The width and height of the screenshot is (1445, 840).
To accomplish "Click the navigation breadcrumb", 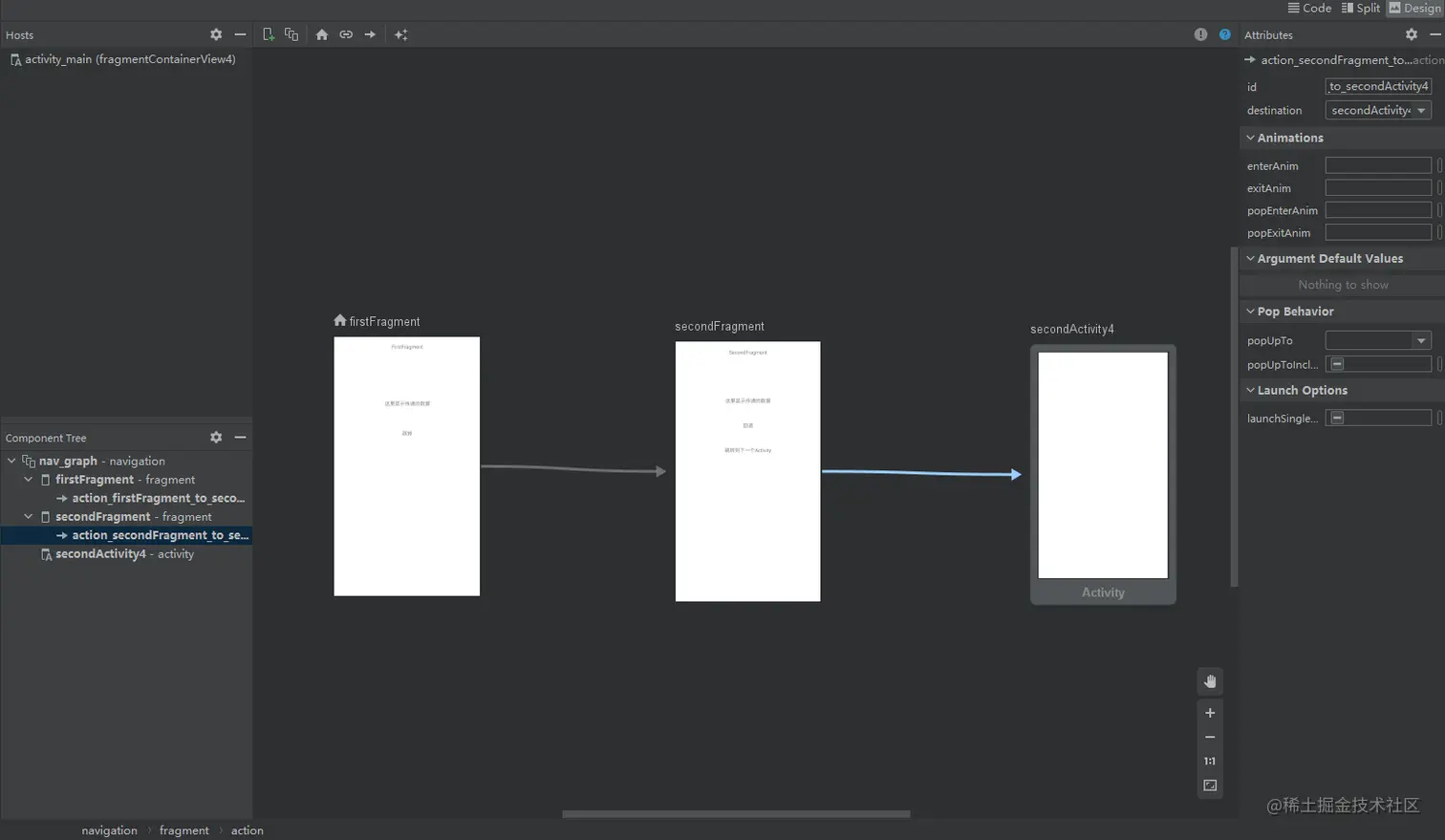I will (109, 830).
